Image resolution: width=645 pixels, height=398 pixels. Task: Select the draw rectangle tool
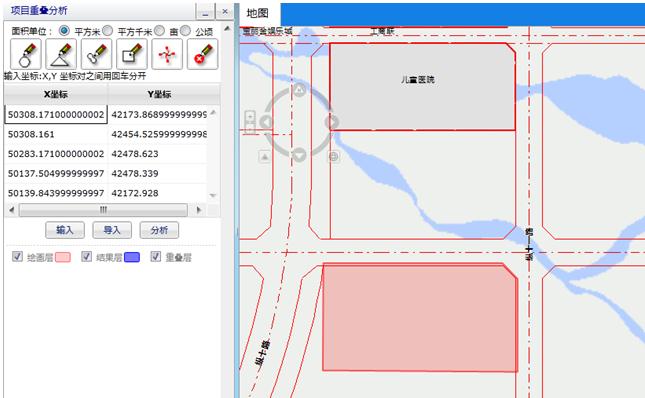pyautogui.click(x=132, y=54)
